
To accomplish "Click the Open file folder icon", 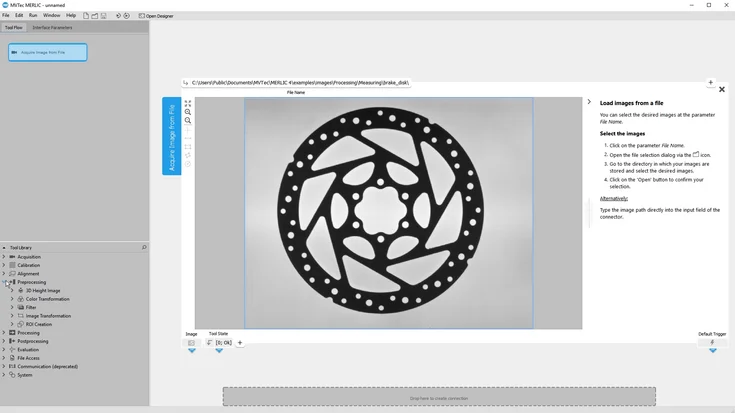I will pos(95,16).
